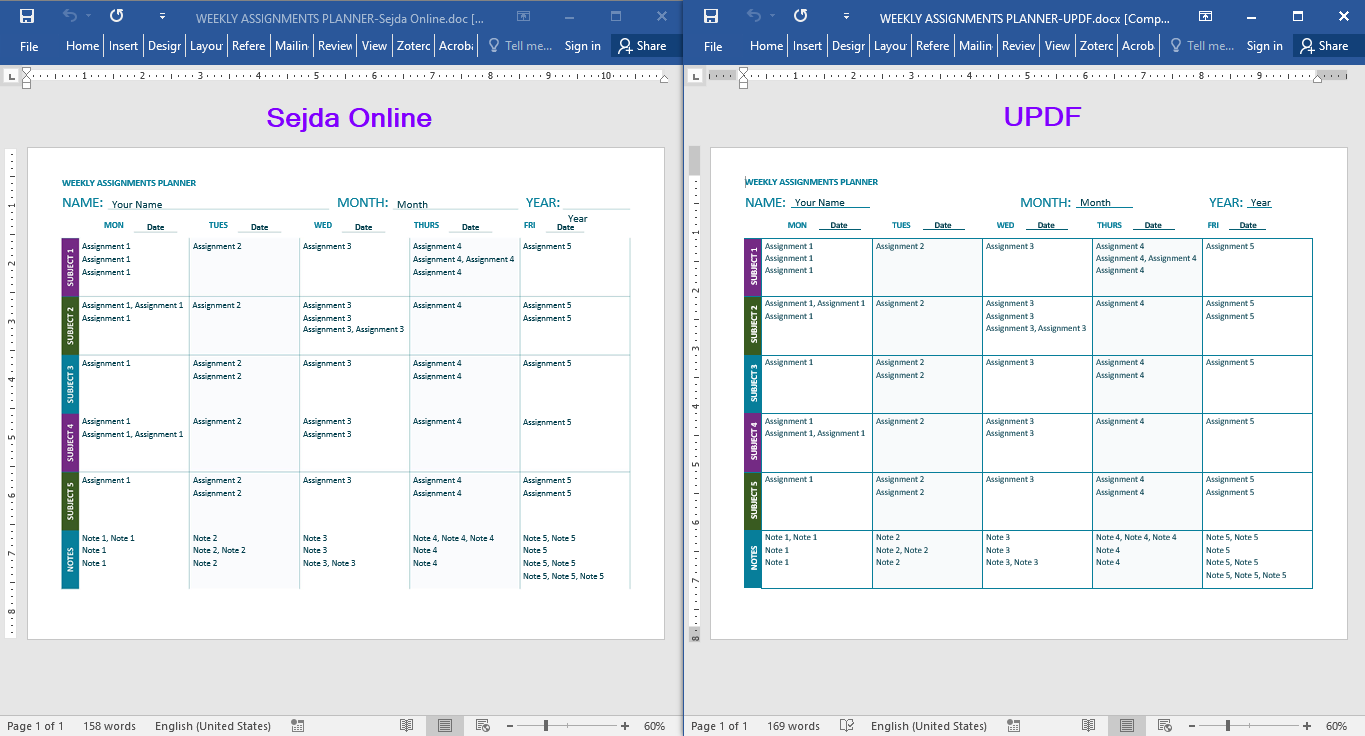Open Layout tab in UPDF window
Image resolution: width=1365 pixels, height=736 pixels.
click(890, 46)
